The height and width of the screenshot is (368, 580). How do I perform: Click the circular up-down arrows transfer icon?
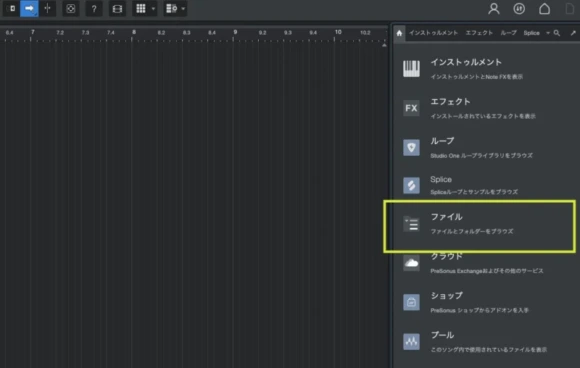pyautogui.click(x=519, y=9)
